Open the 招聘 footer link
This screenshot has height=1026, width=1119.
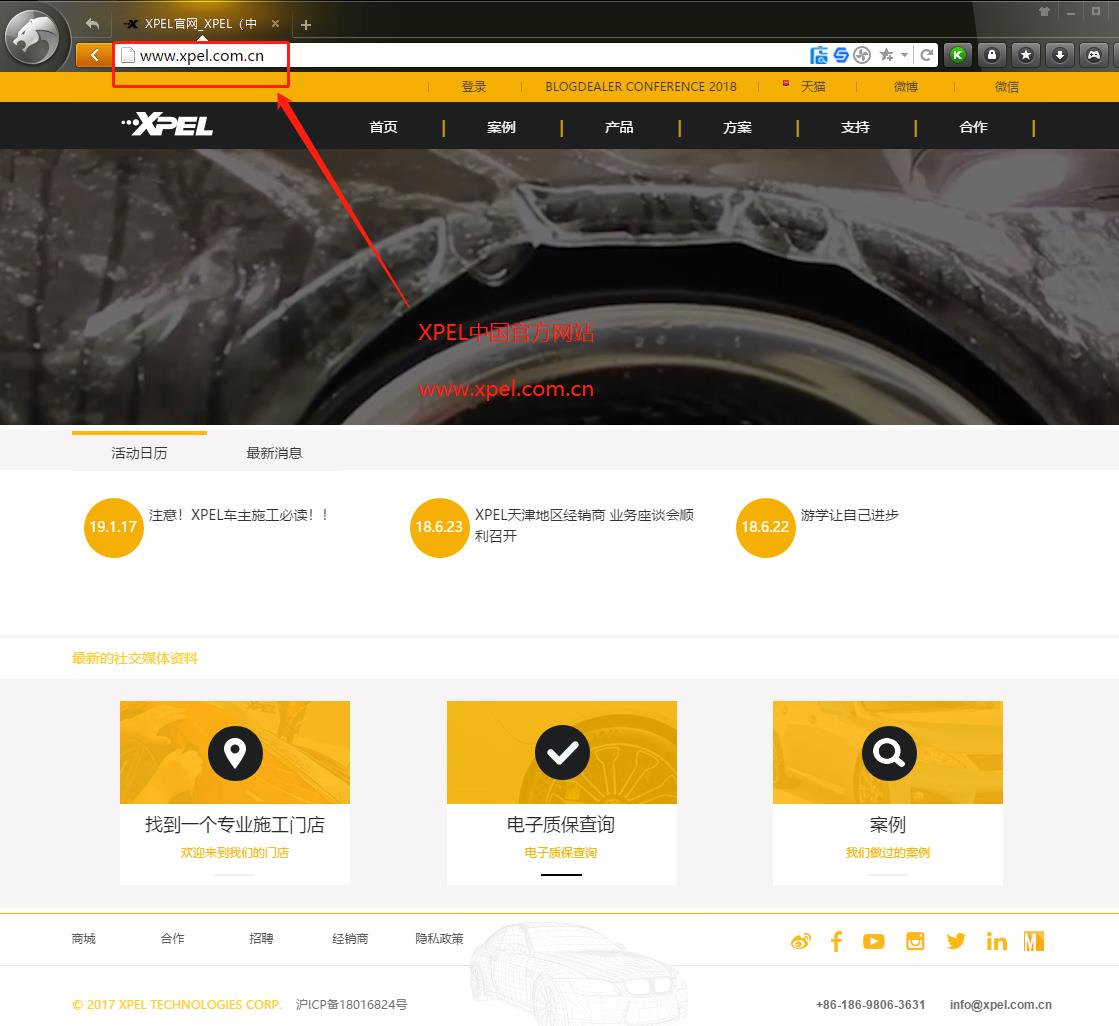pyautogui.click(x=261, y=938)
